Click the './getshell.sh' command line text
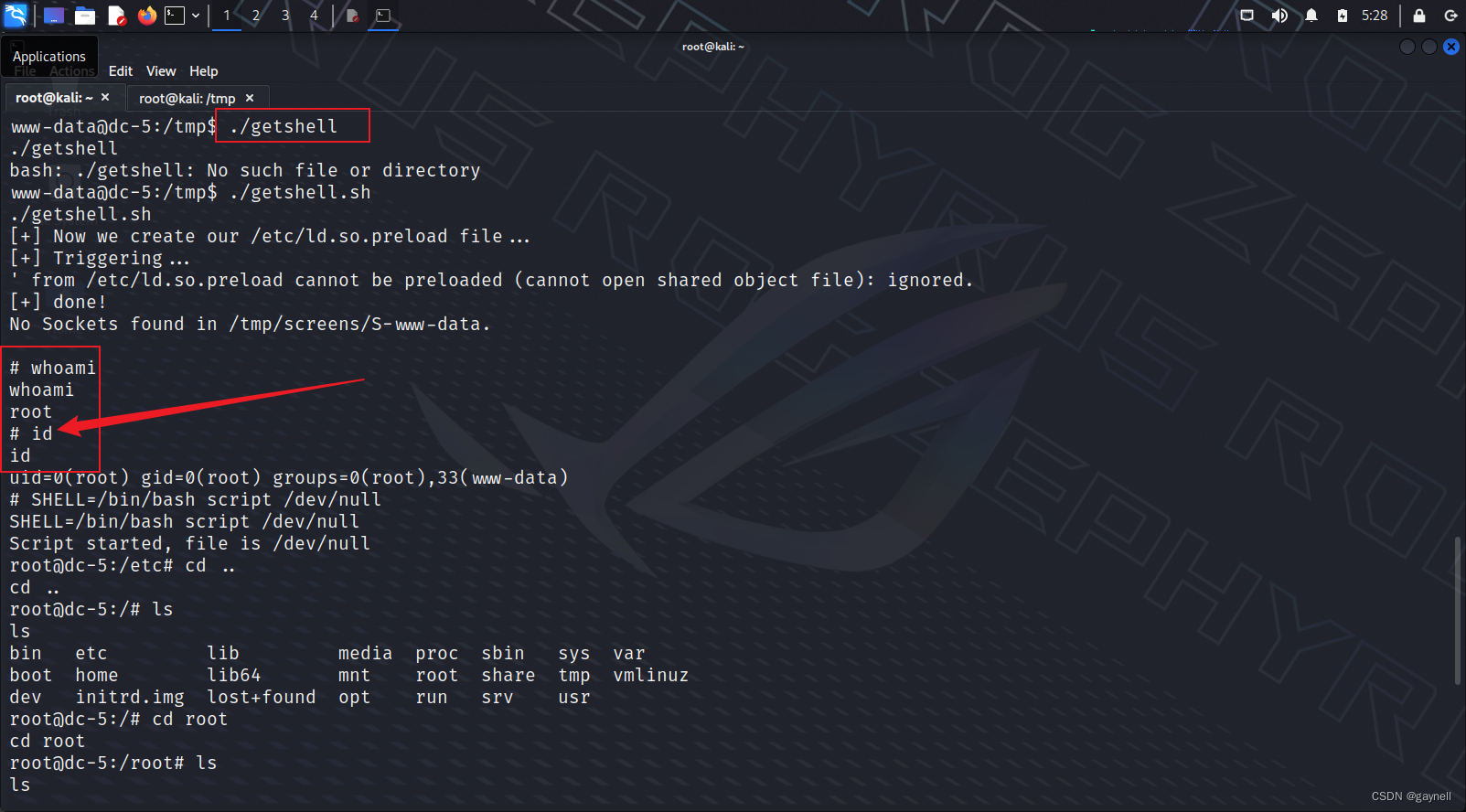The width and height of the screenshot is (1466, 812). (300, 192)
